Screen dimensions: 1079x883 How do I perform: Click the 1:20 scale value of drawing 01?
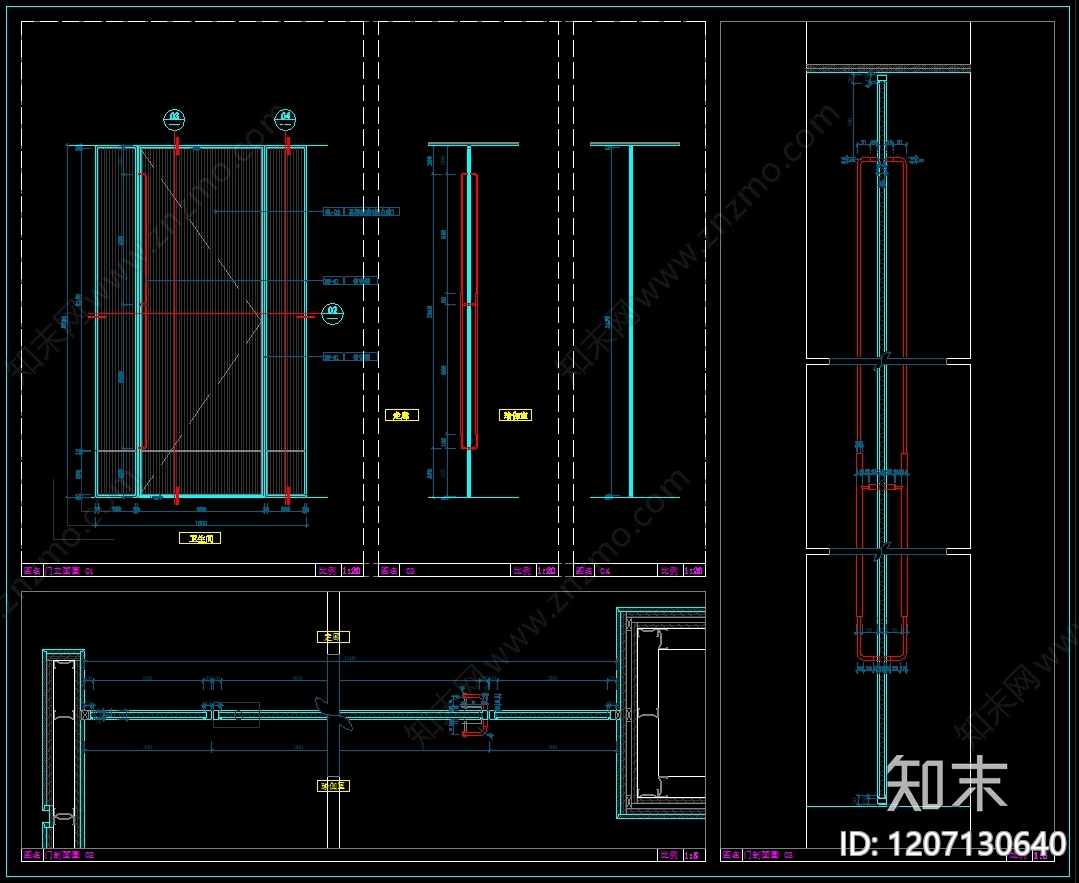[x=352, y=571]
